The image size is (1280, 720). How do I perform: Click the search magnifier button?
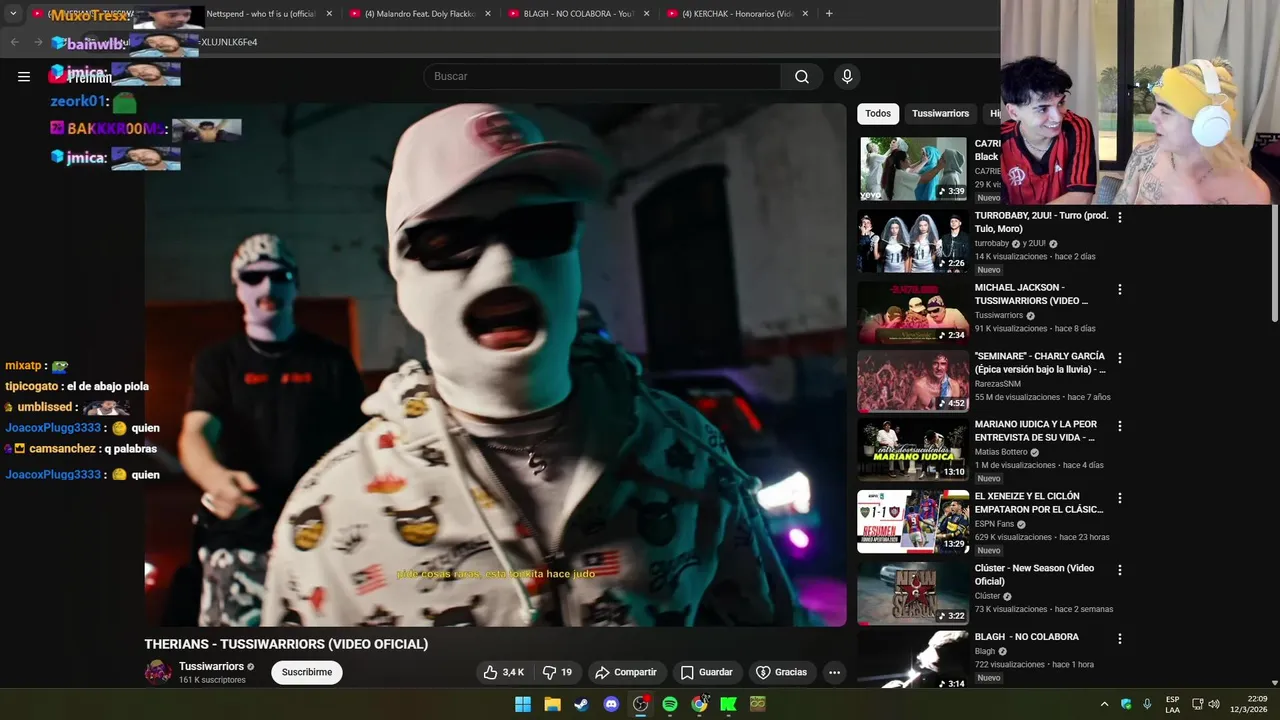(x=802, y=77)
